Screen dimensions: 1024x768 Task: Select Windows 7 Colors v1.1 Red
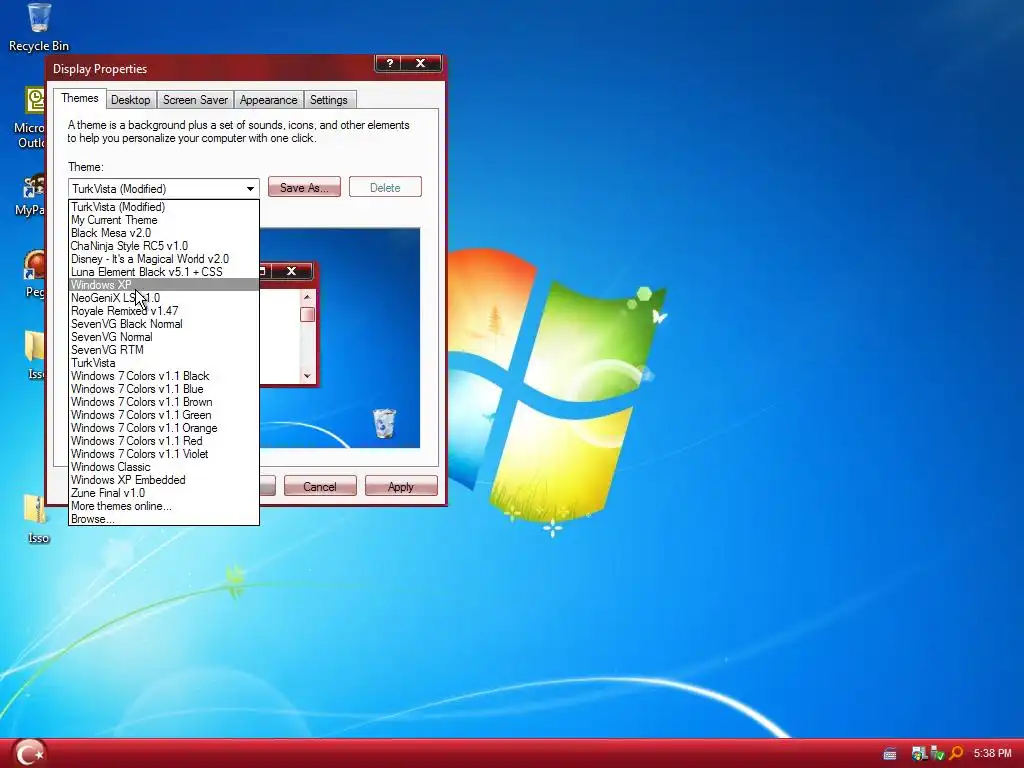coord(164,441)
